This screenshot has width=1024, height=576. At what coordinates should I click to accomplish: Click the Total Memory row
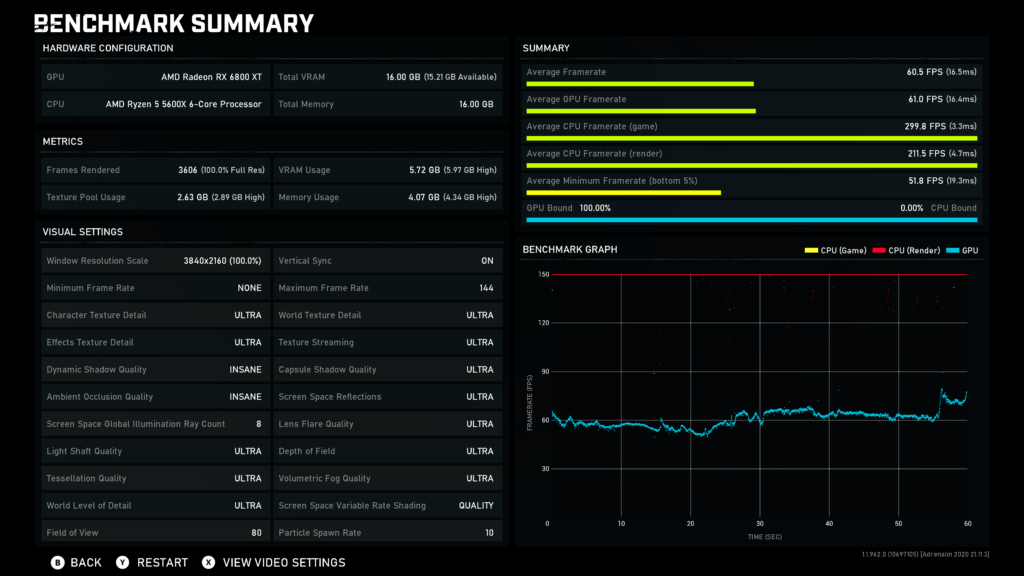[388, 104]
